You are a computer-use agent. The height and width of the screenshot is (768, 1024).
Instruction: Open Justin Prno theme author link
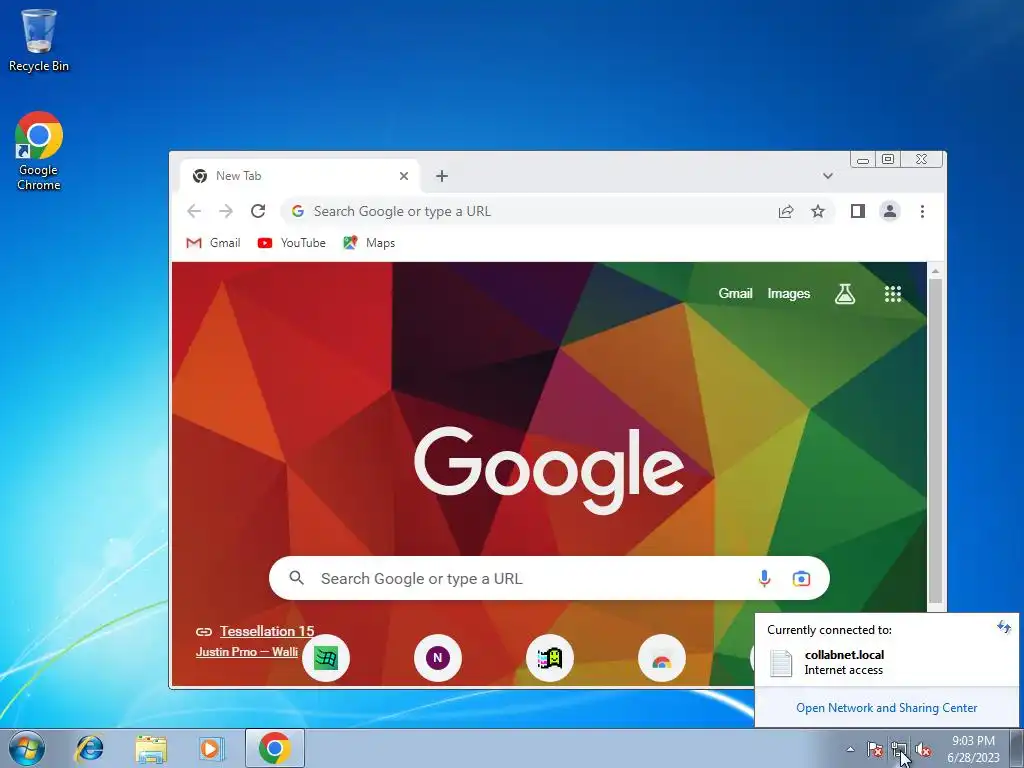[247, 652]
